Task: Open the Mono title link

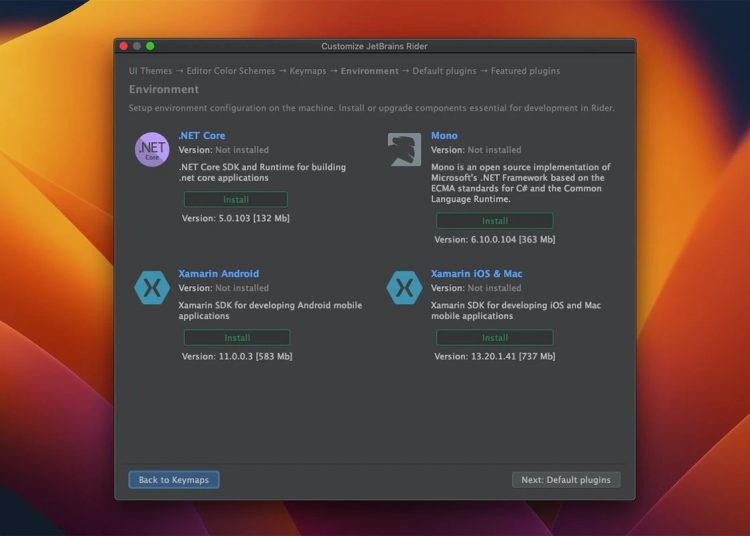Action: 444,136
